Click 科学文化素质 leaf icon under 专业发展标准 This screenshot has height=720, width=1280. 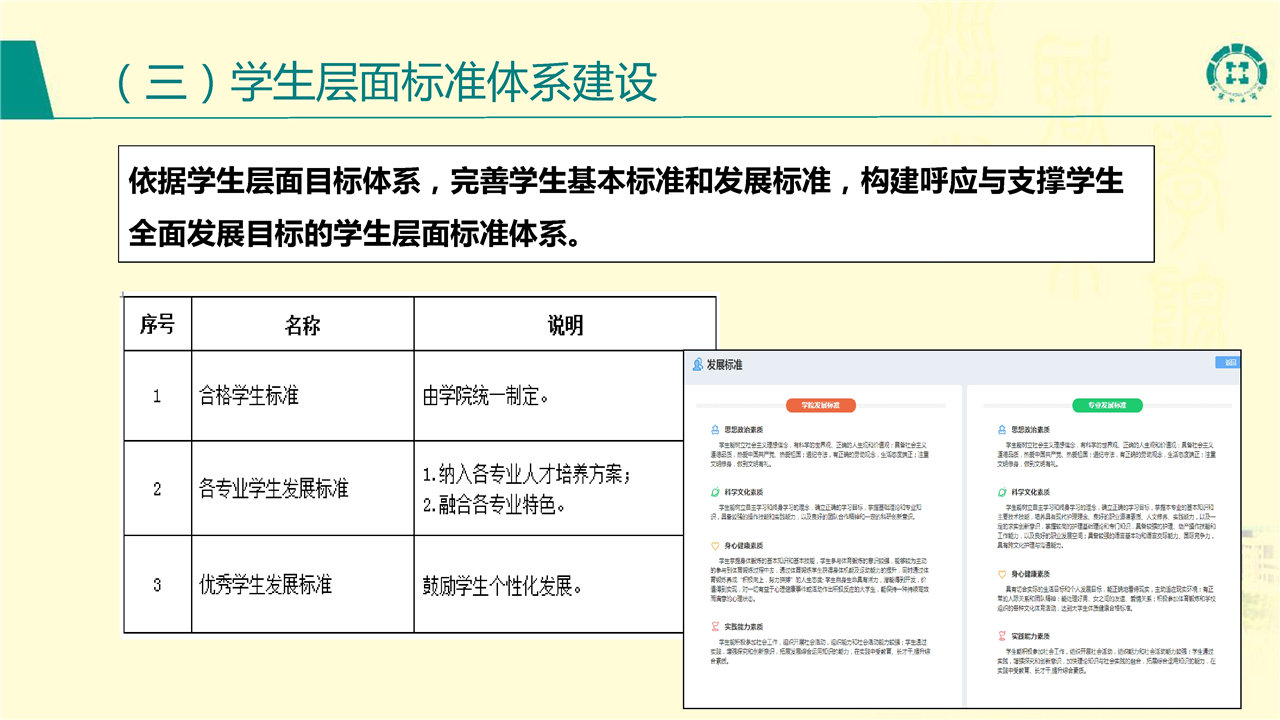(1002, 492)
